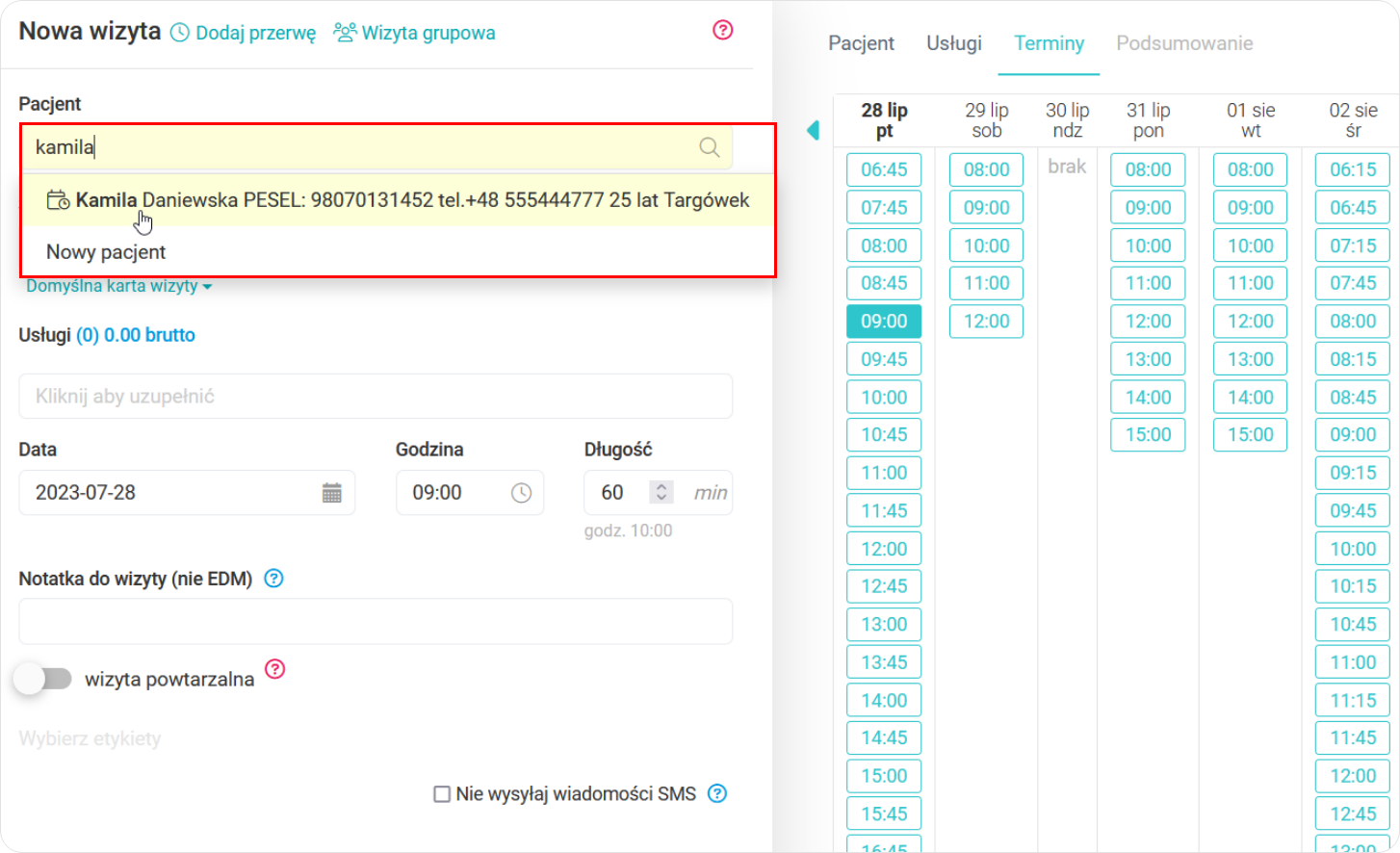
Task: Pick 08:00 slot on 31 lip
Action: 1148,169
